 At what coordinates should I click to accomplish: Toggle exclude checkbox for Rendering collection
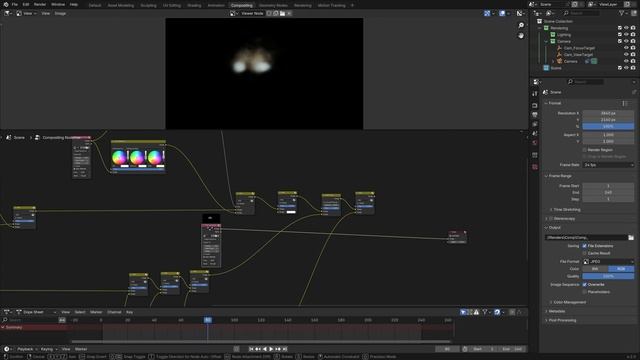[x=620, y=28]
